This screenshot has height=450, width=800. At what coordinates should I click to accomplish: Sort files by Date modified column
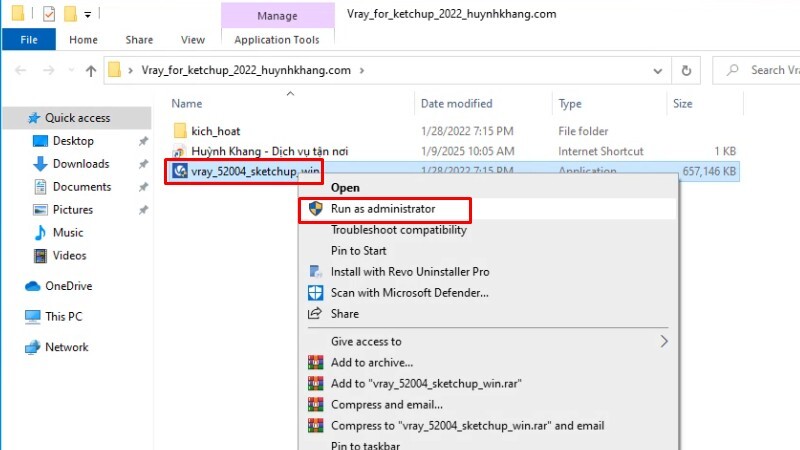click(x=457, y=104)
